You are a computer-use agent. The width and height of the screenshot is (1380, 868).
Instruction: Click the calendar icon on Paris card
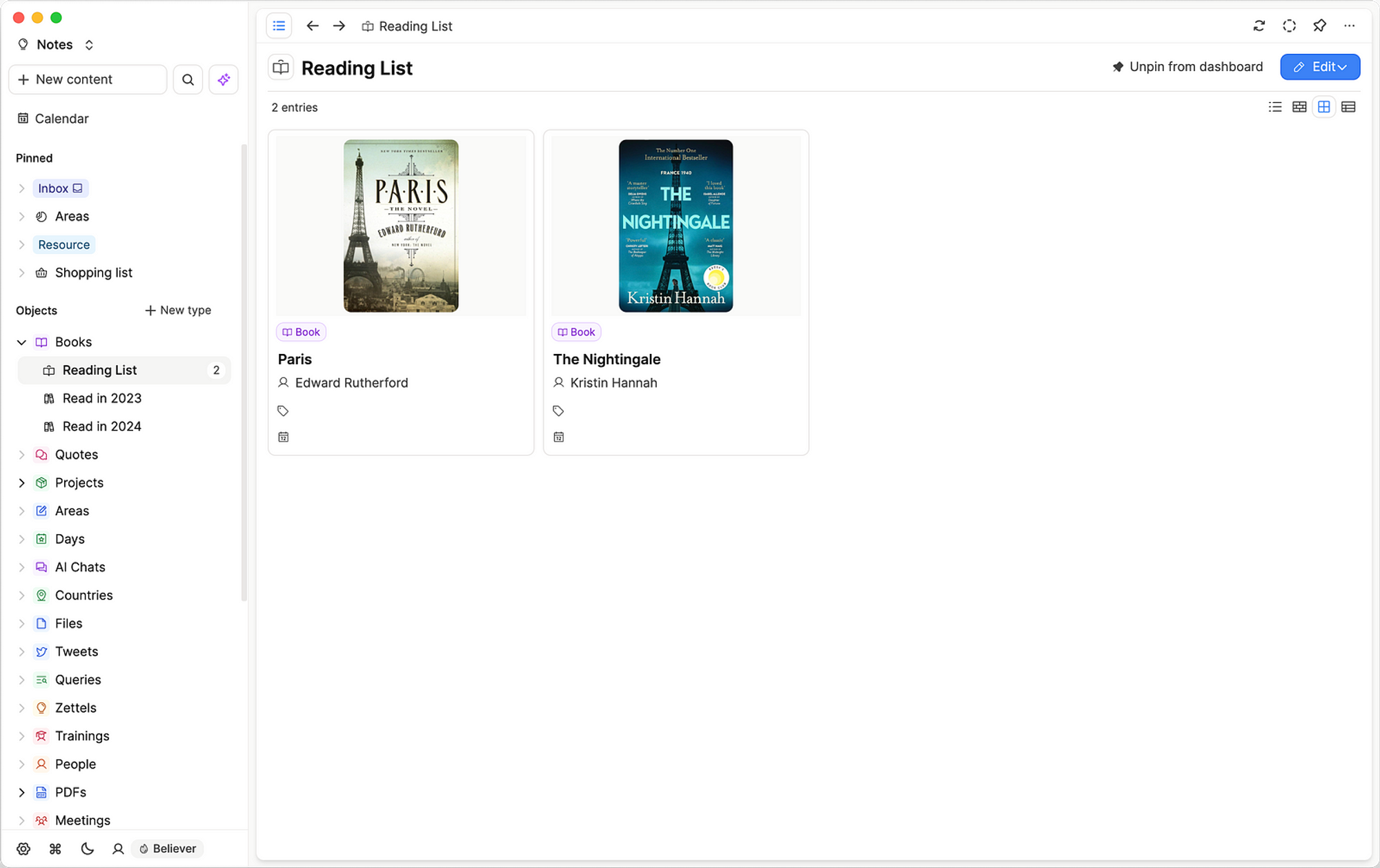[x=283, y=437]
